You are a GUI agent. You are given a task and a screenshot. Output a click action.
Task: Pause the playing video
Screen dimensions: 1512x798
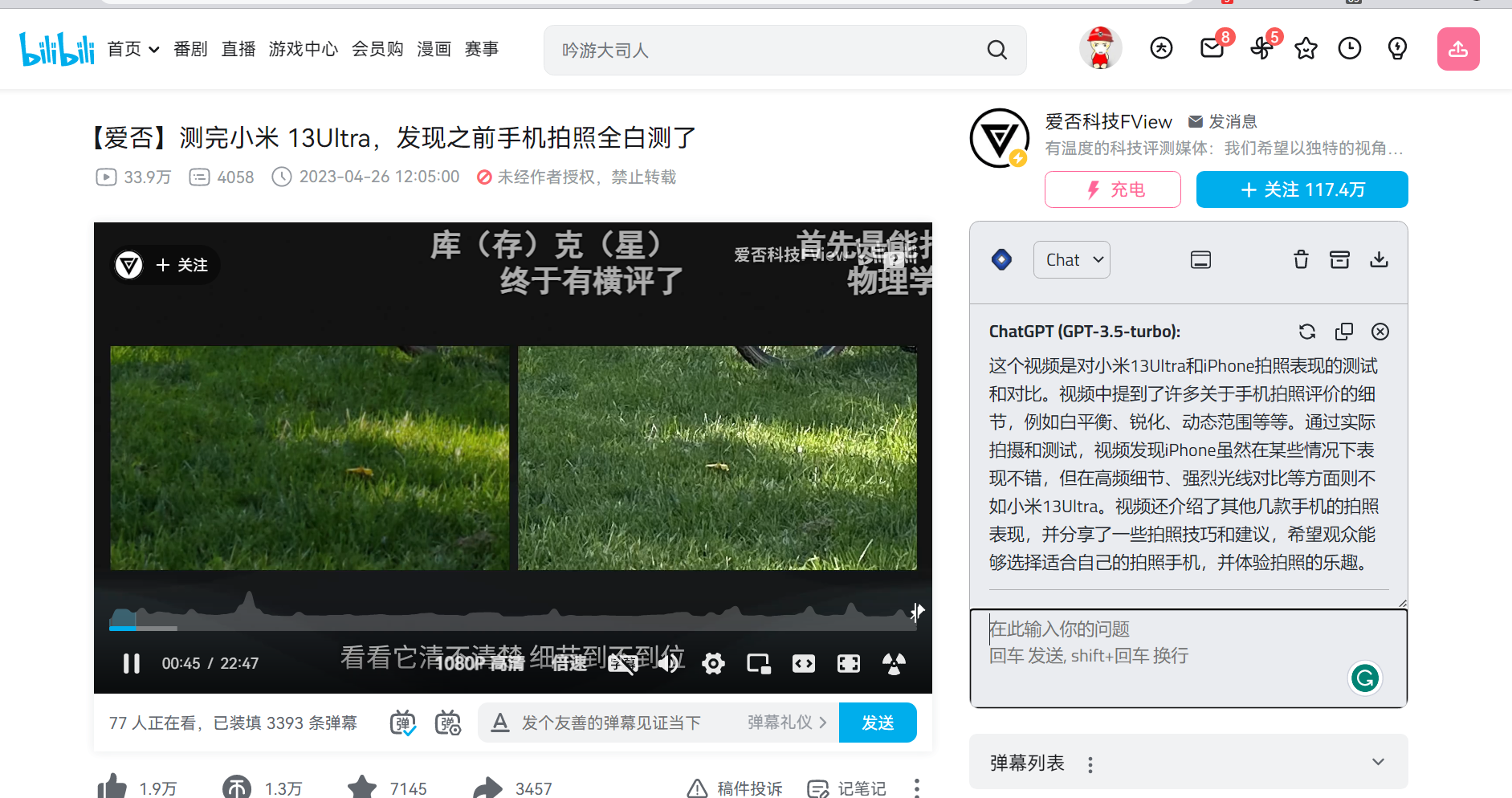[x=132, y=663]
